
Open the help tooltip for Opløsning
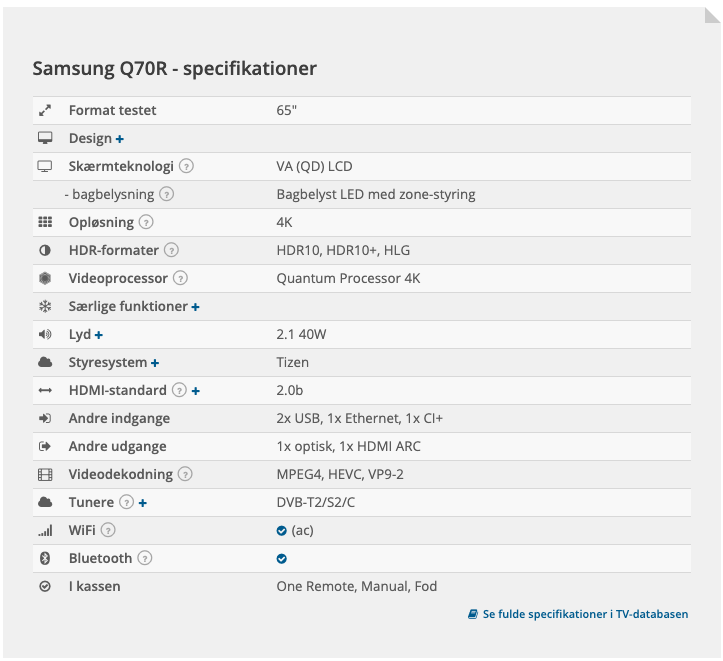point(146,222)
